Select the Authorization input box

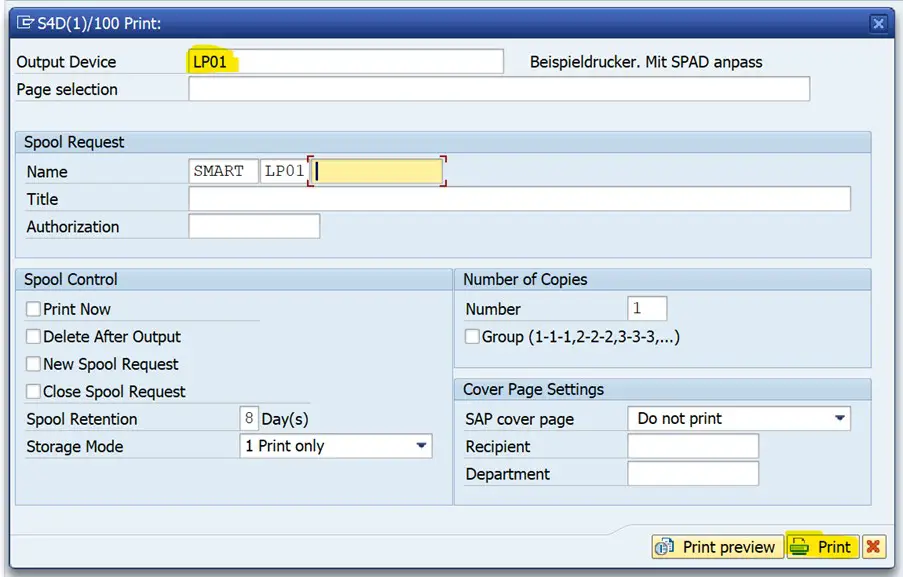click(x=254, y=227)
